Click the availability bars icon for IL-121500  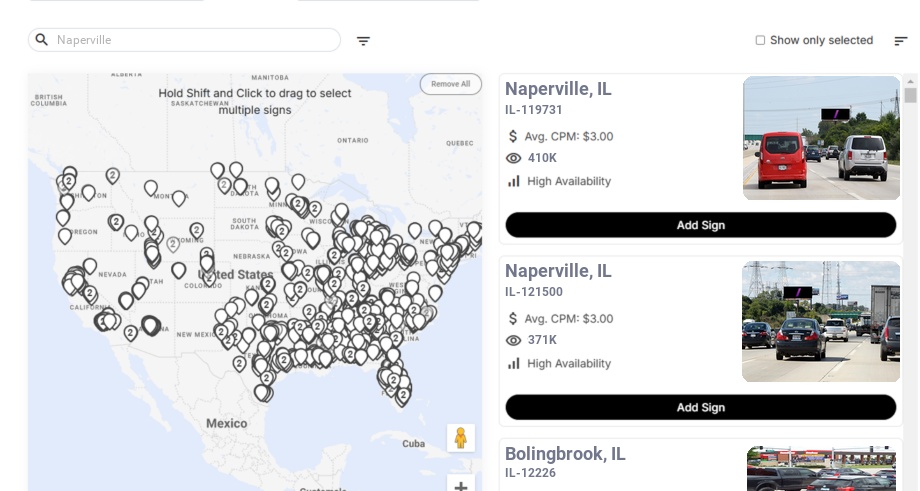pyautogui.click(x=514, y=363)
